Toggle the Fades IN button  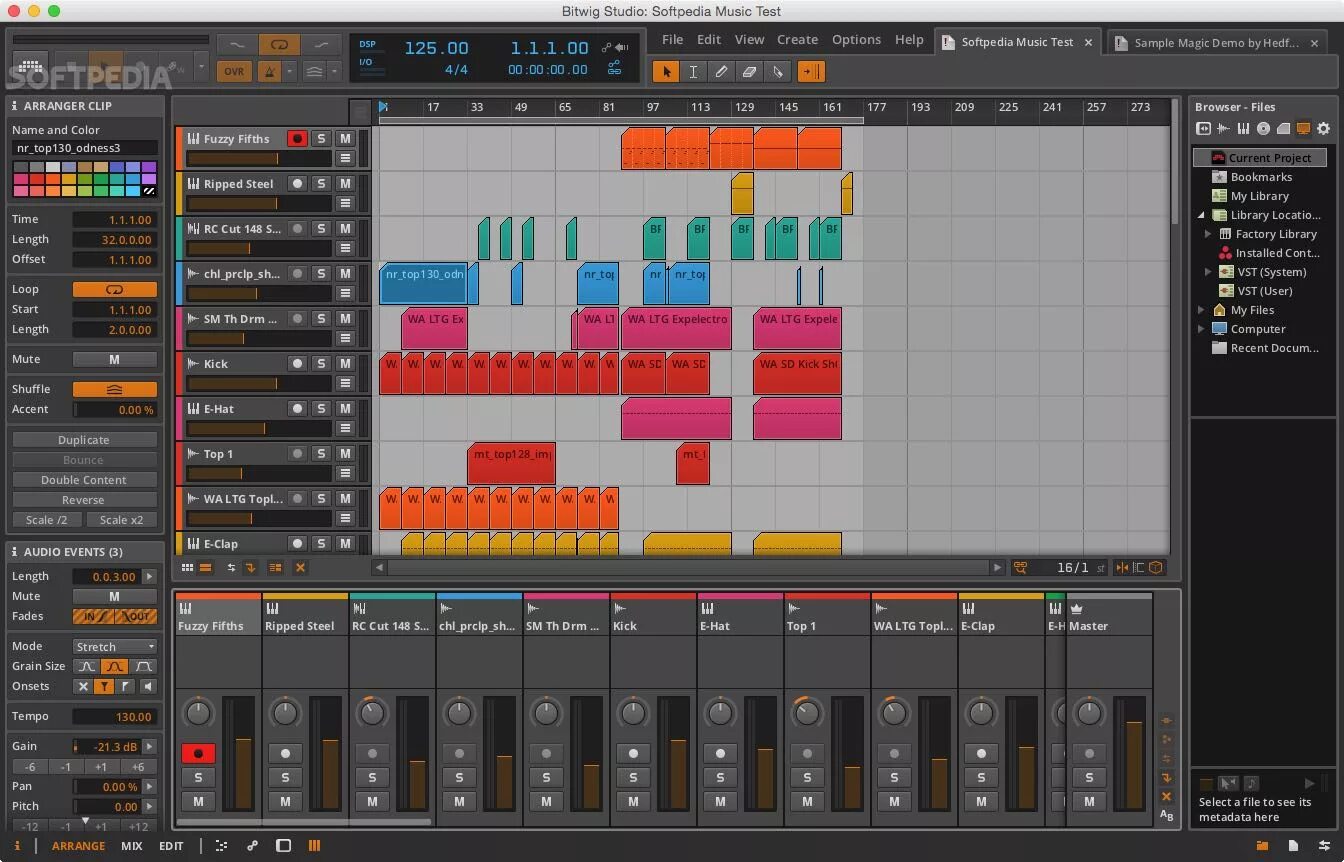click(x=93, y=616)
